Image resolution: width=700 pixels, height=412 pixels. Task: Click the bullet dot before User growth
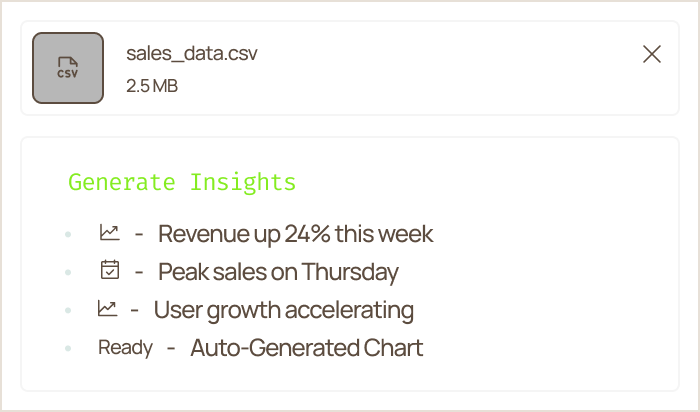[68, 310]
